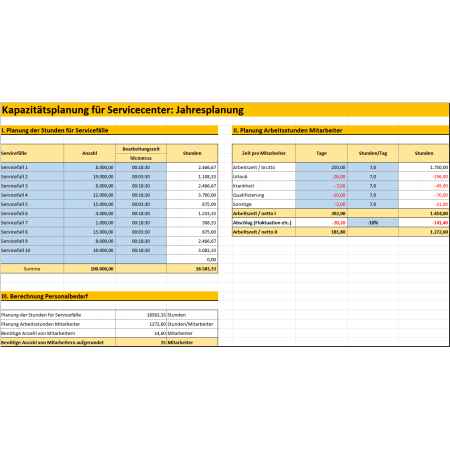Click 'Benötige Anzahl von Mitarbeitern aufgerundet' label

click(x=58, y=342)
